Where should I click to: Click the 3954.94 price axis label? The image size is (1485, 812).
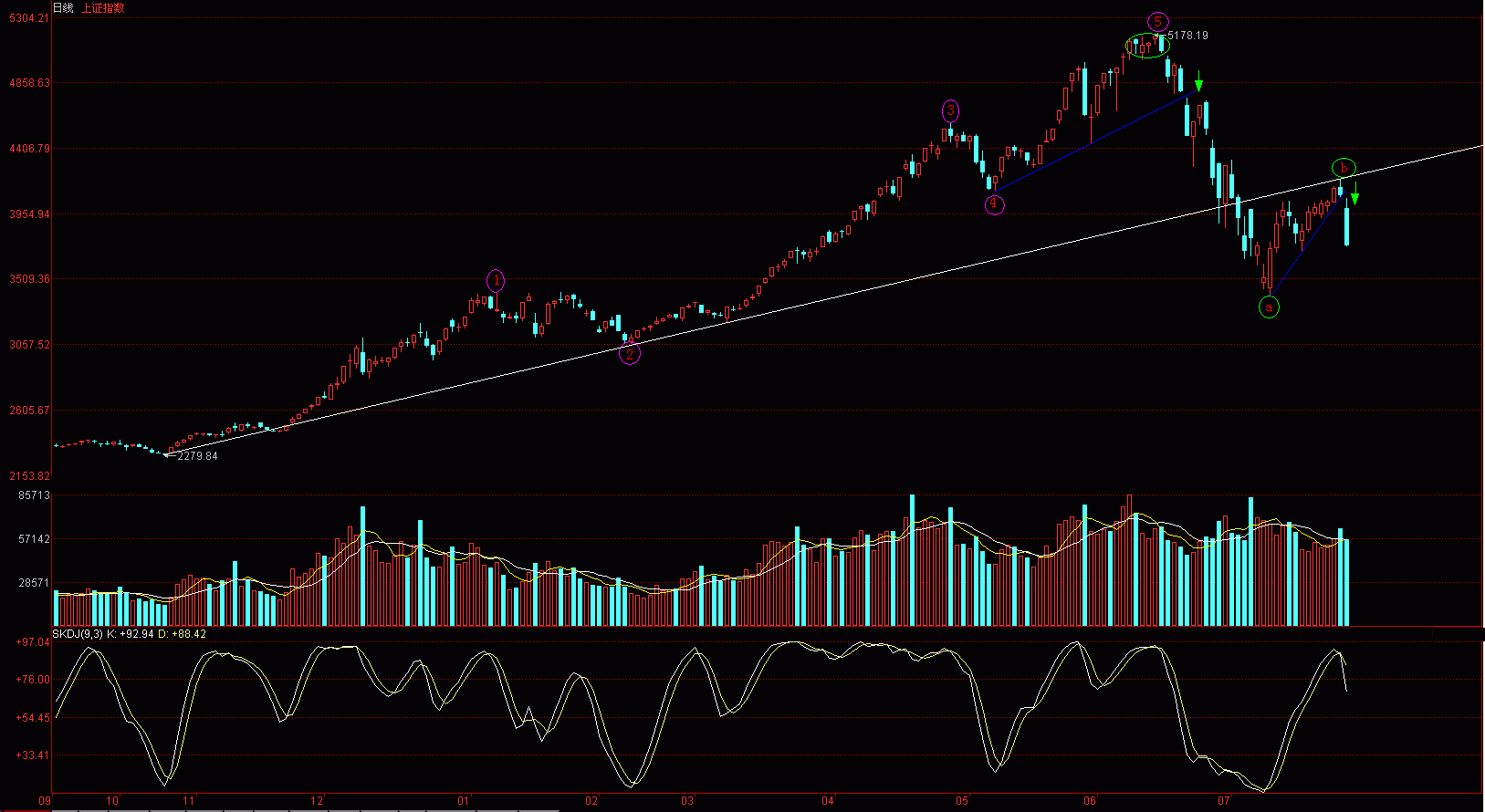click(x=29, y=214)
